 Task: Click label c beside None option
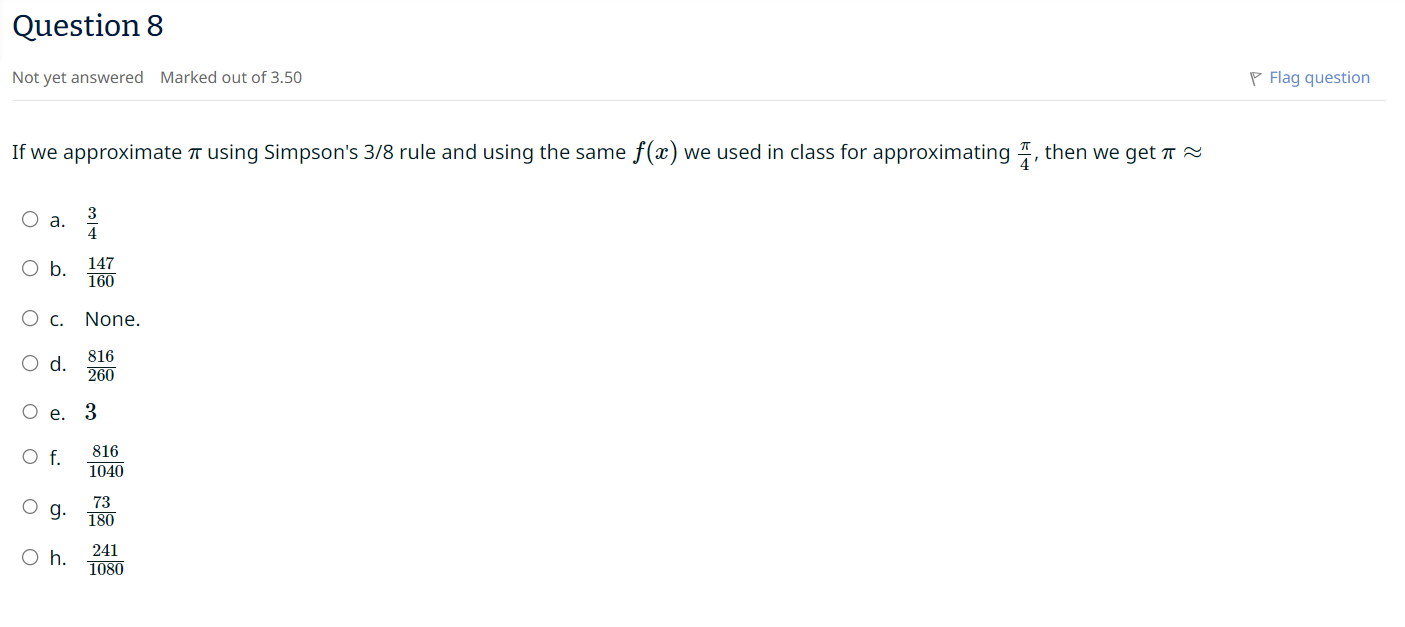coord(56,318)
